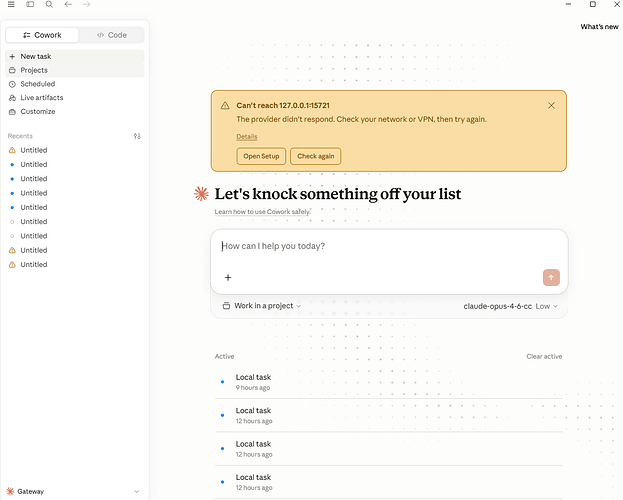This screenshot has height=500, width=623.
Task: Click the Check again button
Action: click(315, 156)
